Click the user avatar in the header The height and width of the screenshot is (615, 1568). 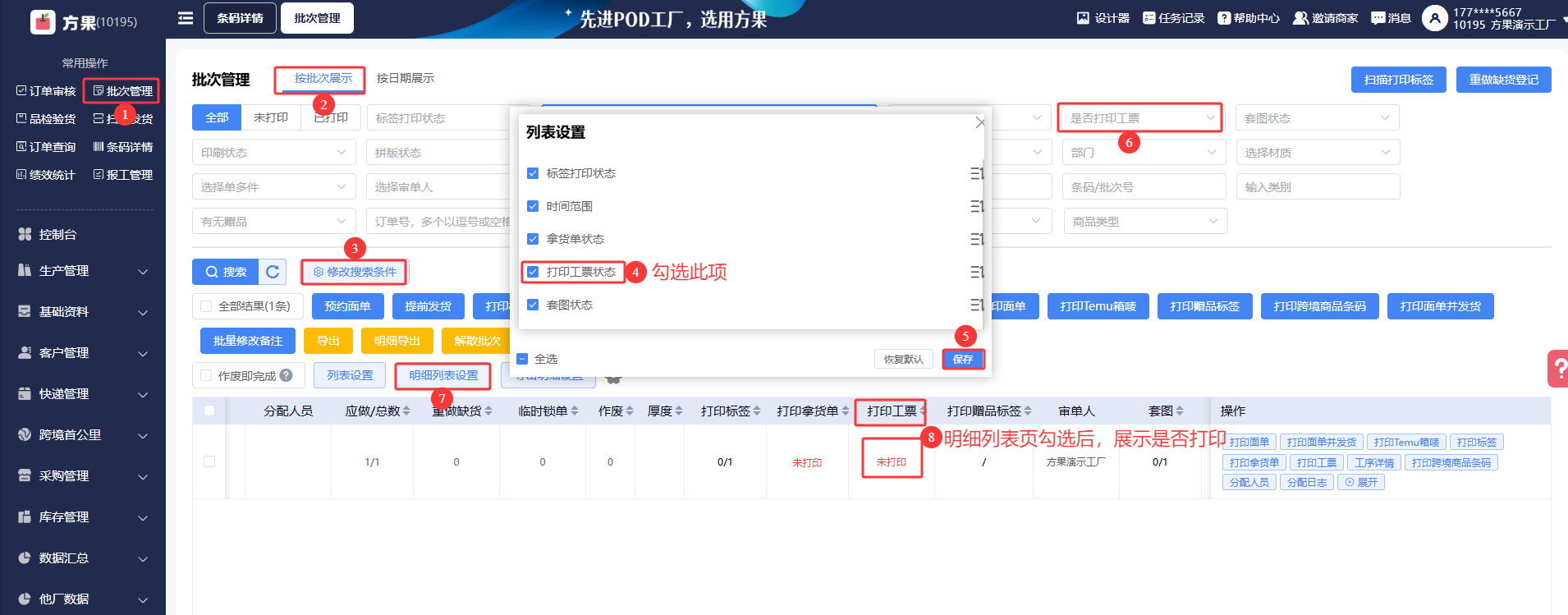point(1434,18)
